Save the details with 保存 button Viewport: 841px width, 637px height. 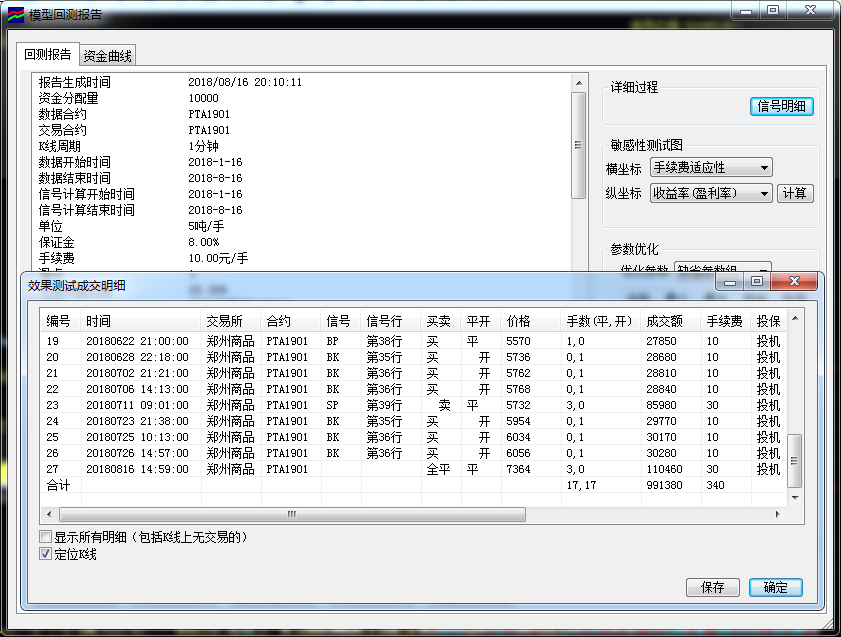click(x=712, y=587)
